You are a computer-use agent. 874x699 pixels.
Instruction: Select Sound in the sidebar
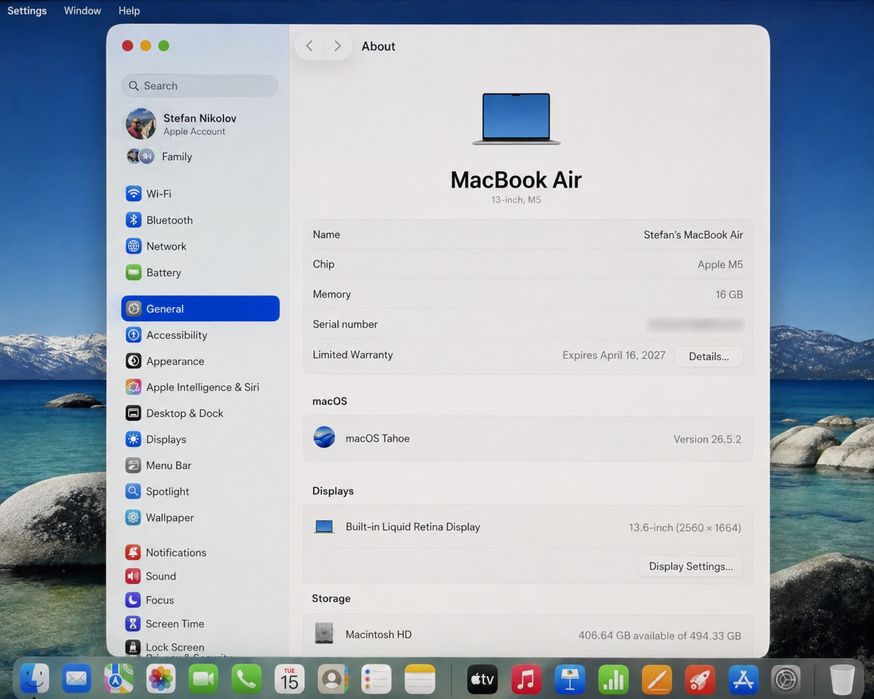click(x=200, y=576)
